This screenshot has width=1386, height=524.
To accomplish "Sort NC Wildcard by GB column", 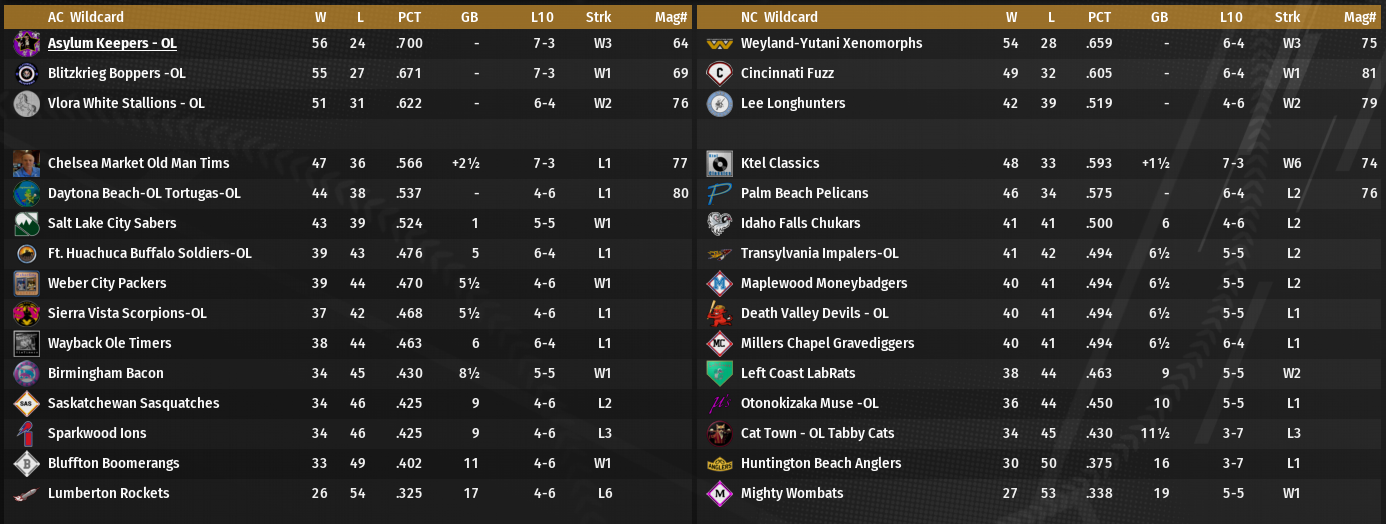I will coord(1160,17).
